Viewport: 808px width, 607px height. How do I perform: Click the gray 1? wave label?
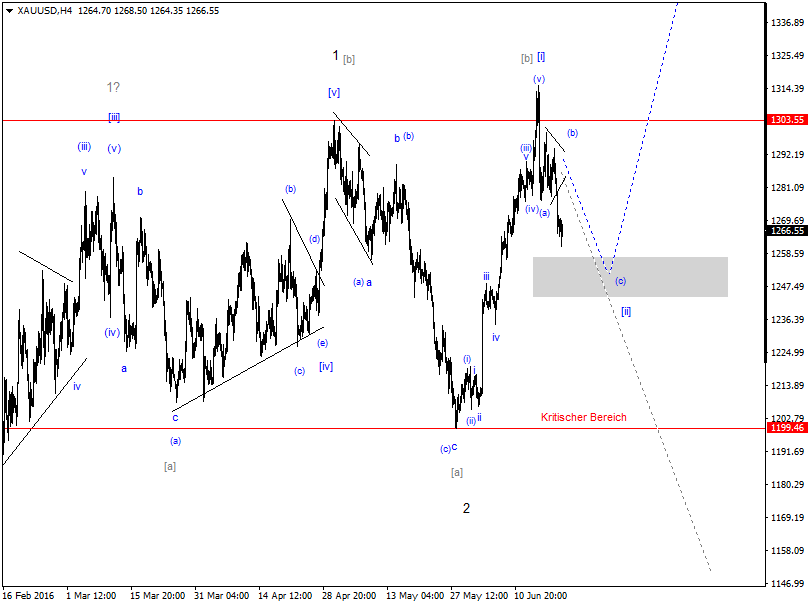(x=113, y=88)
